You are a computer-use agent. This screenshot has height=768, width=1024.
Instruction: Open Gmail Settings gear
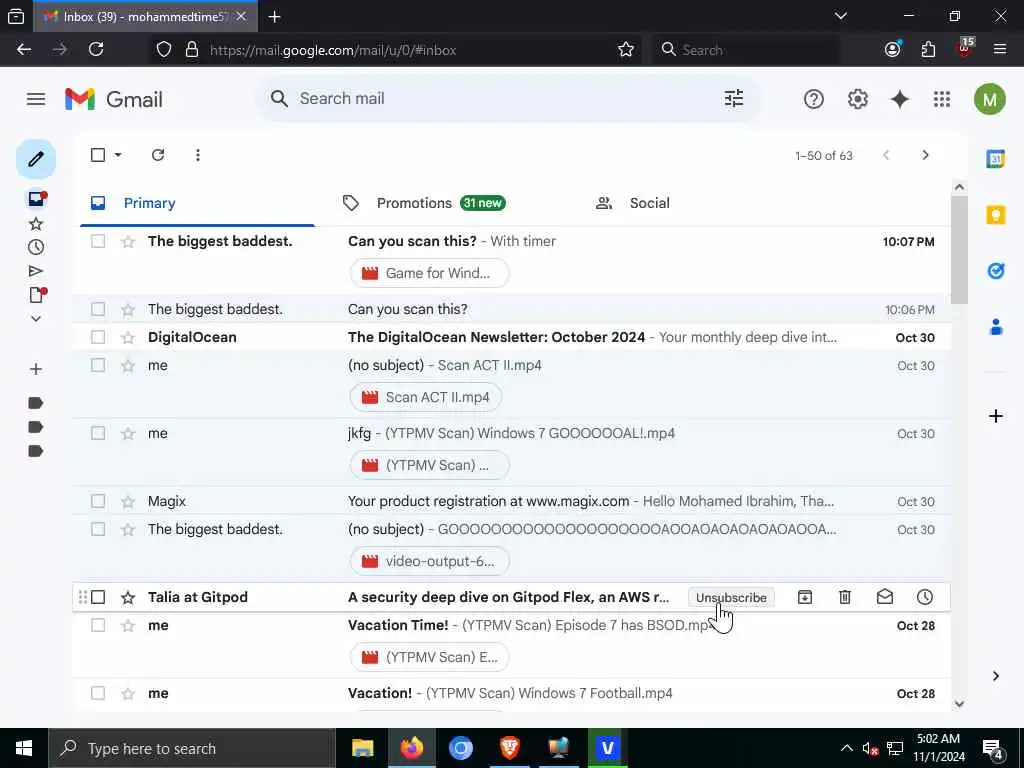[x=857, y=99]
